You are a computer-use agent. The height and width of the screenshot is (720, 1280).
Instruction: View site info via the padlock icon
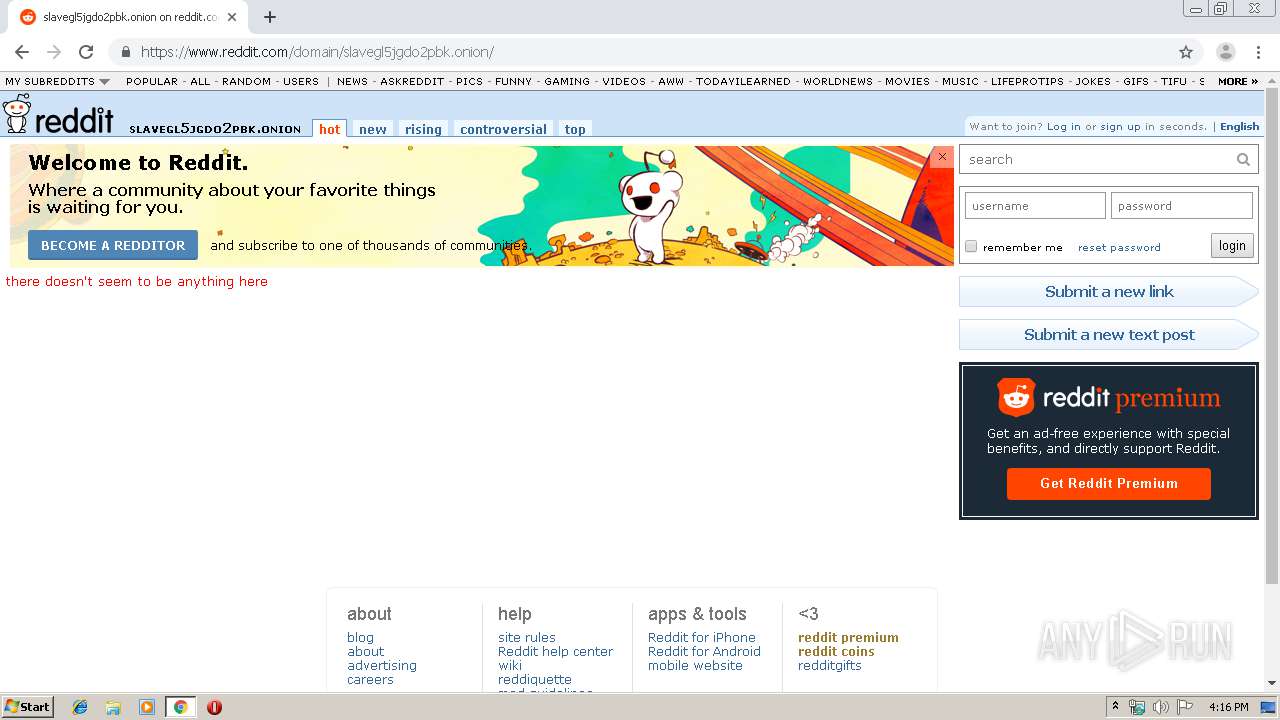pos(125,52)
